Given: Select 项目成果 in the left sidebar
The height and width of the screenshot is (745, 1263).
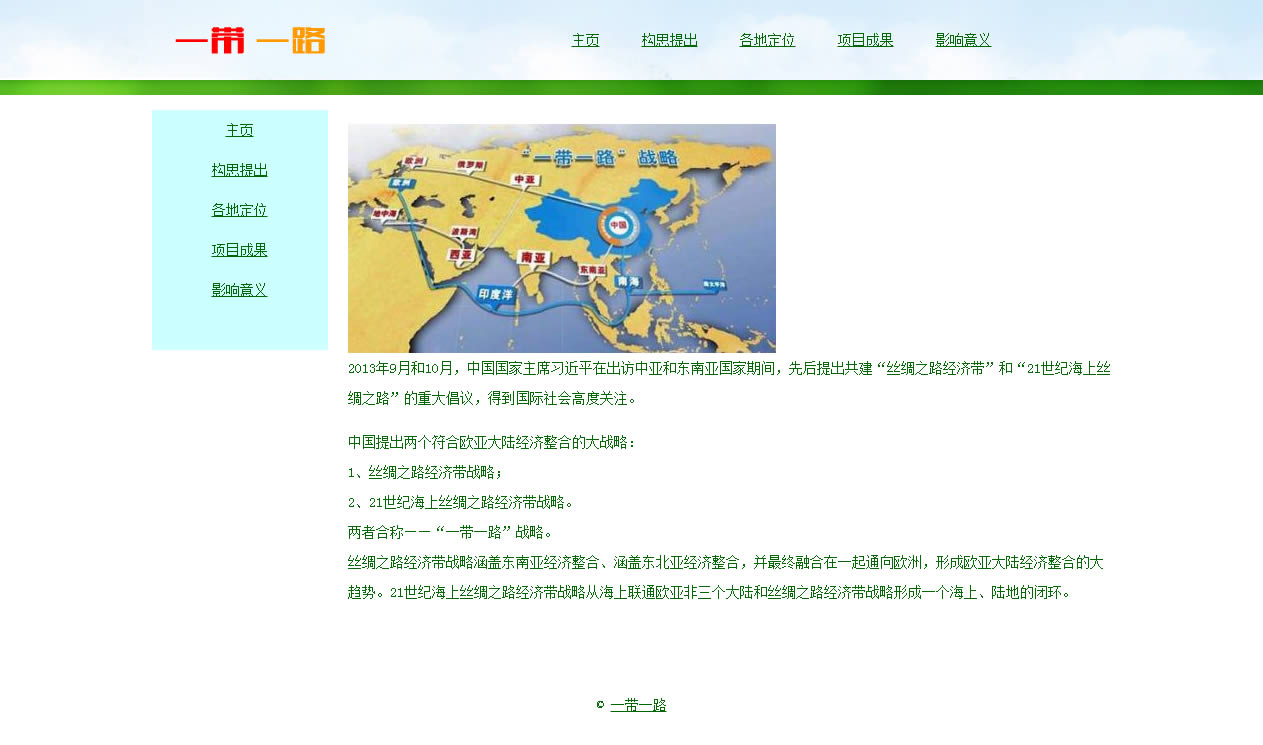Looking at the screenshot, I should [x=239, y=251].
